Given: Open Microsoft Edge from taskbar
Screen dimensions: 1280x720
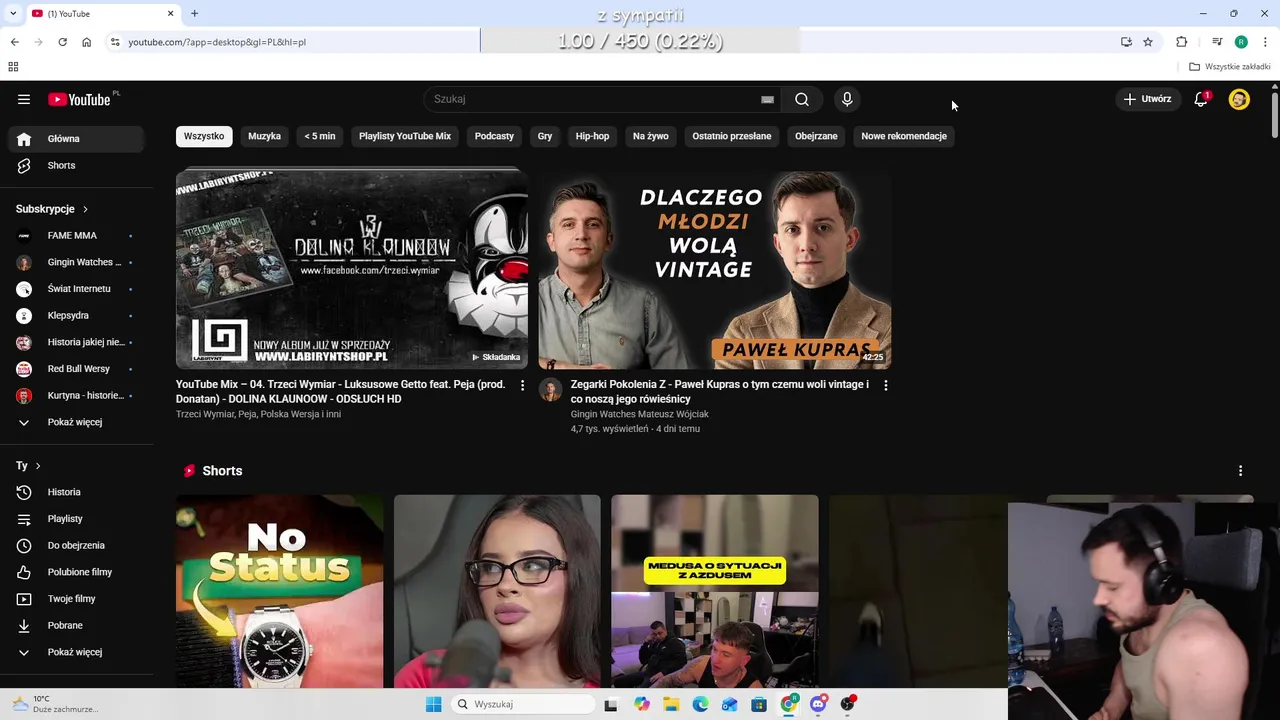Looking at the screenshot, I should pyautogui.click(x=701, y=704).
